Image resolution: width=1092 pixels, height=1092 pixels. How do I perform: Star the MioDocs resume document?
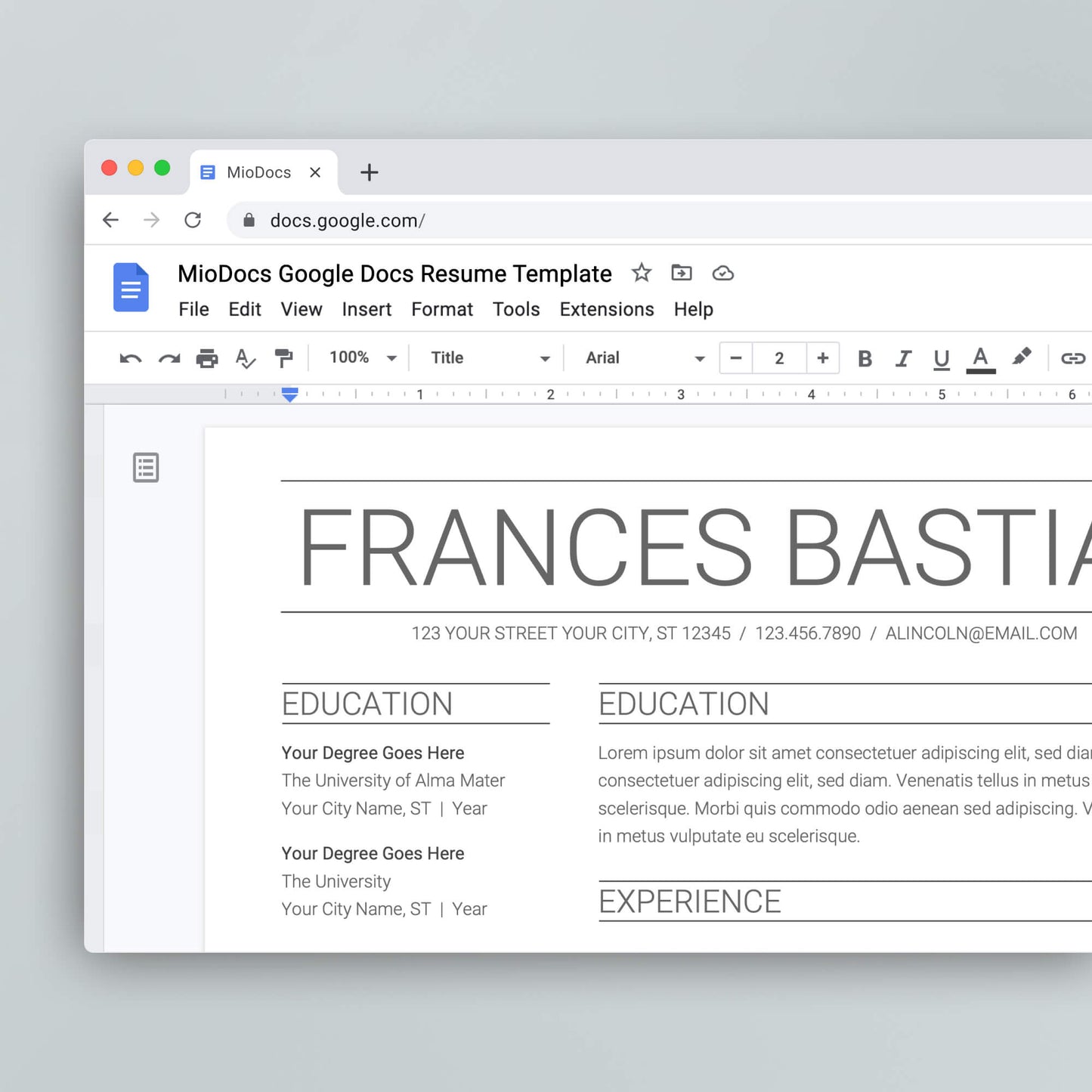pyautogui.click(x=642, y=273)
